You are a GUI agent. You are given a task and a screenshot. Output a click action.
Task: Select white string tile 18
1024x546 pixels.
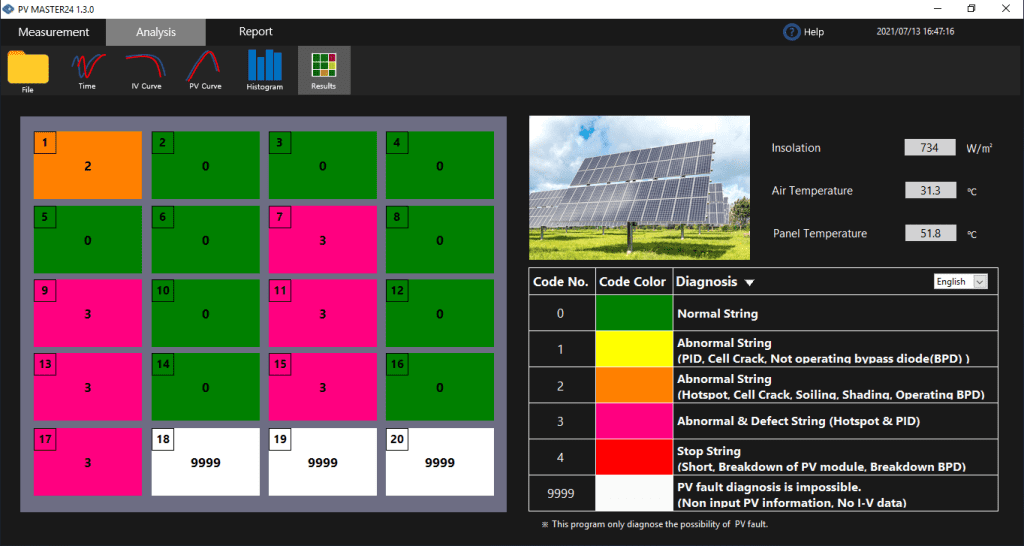tap(205, 462)
